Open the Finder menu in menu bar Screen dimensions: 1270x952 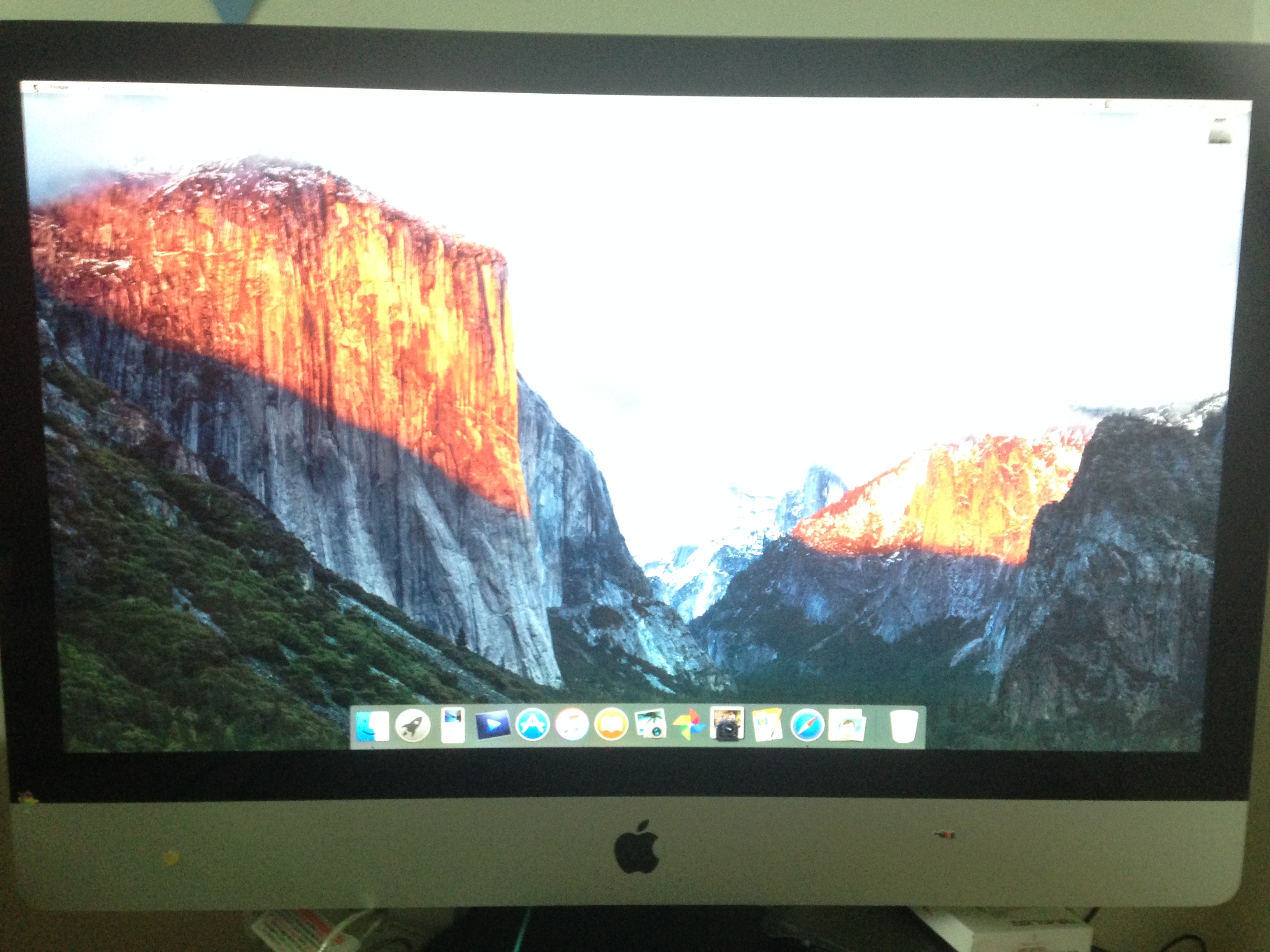pyautogui.click(x=59, y=88)
